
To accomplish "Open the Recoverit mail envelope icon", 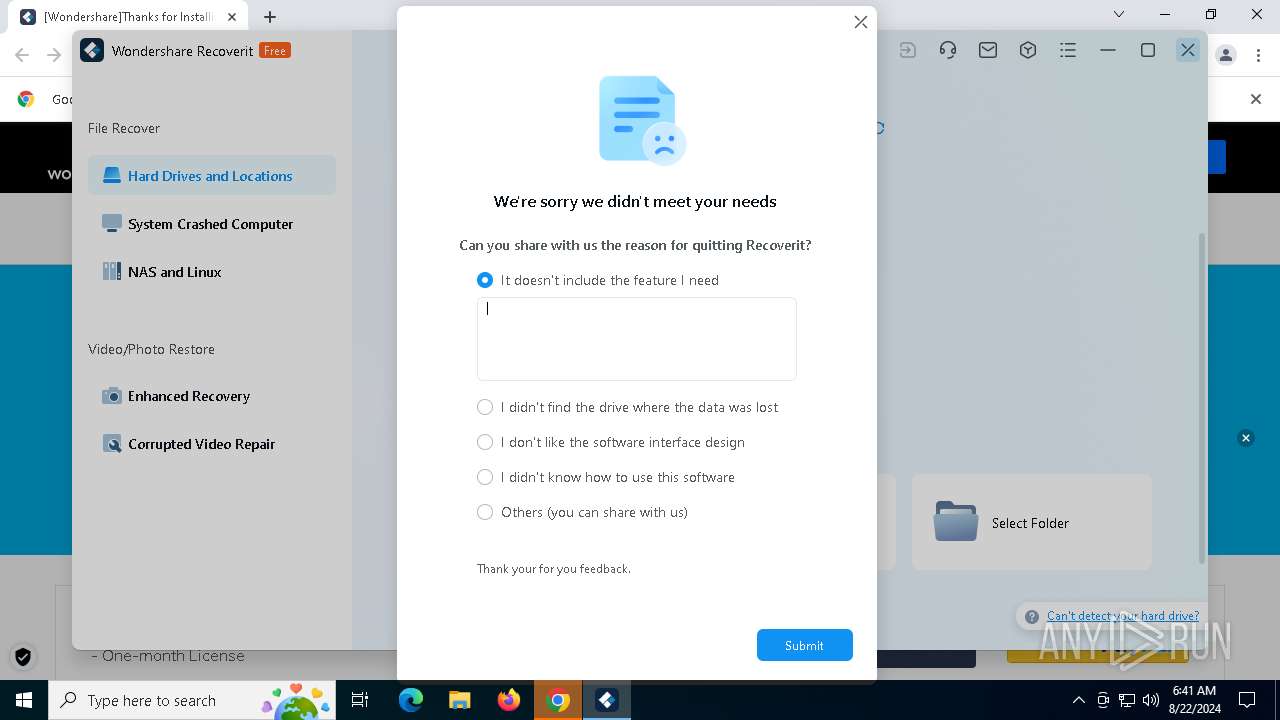I will [988, 50].
